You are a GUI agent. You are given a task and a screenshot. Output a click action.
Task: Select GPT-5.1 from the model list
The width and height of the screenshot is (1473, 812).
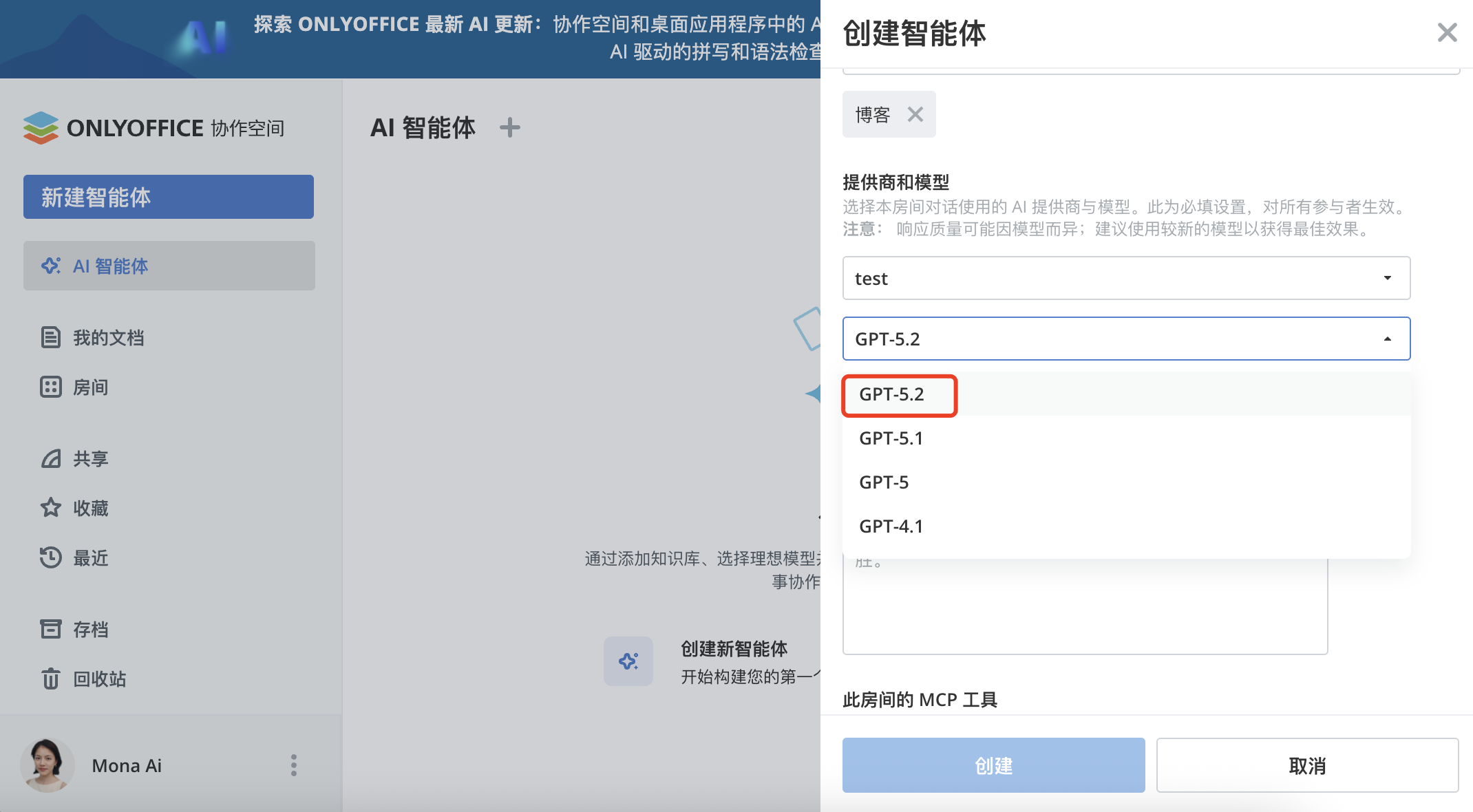coord(891,438)
